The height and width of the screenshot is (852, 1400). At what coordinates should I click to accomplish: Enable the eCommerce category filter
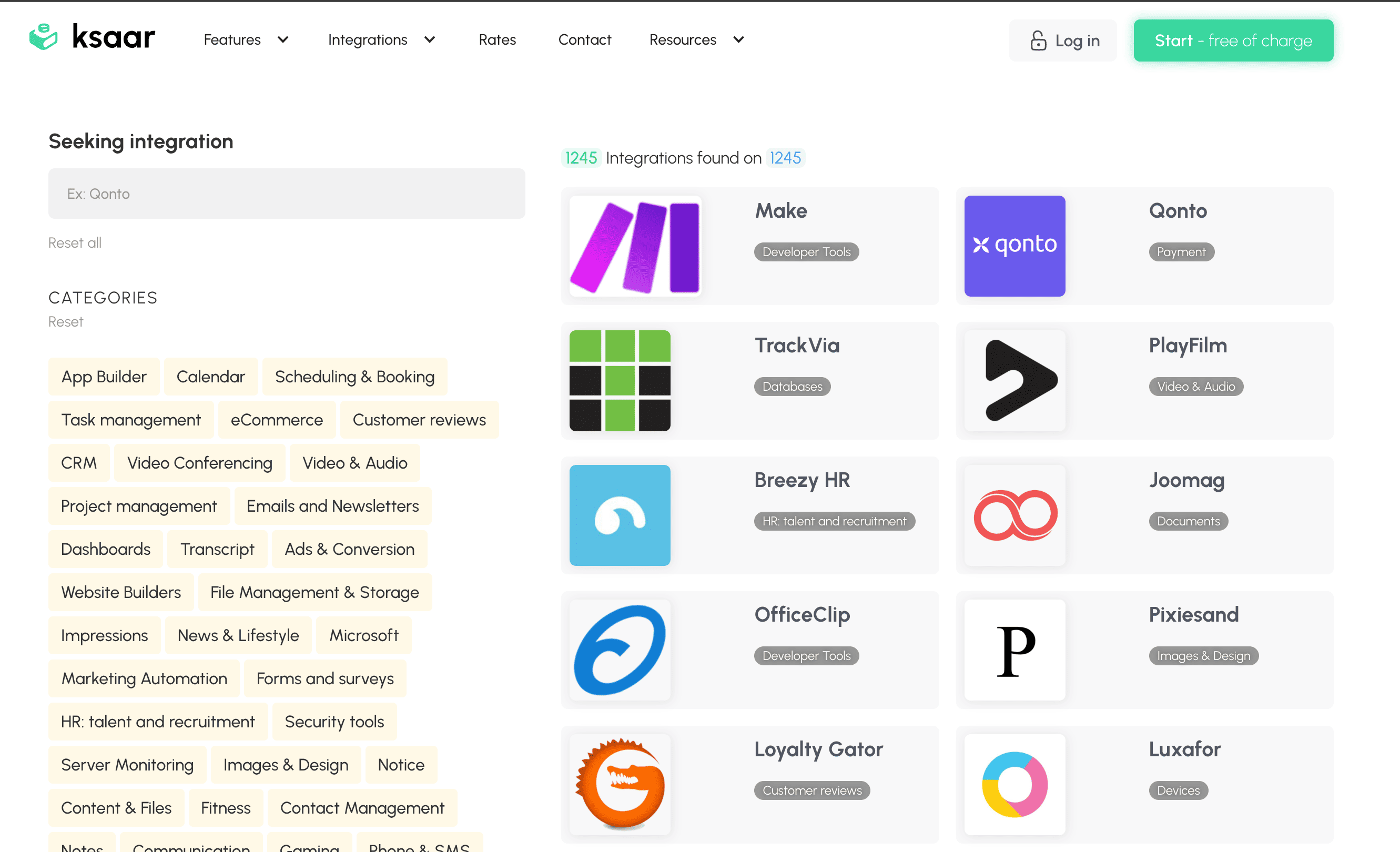(x=277, y=419)
